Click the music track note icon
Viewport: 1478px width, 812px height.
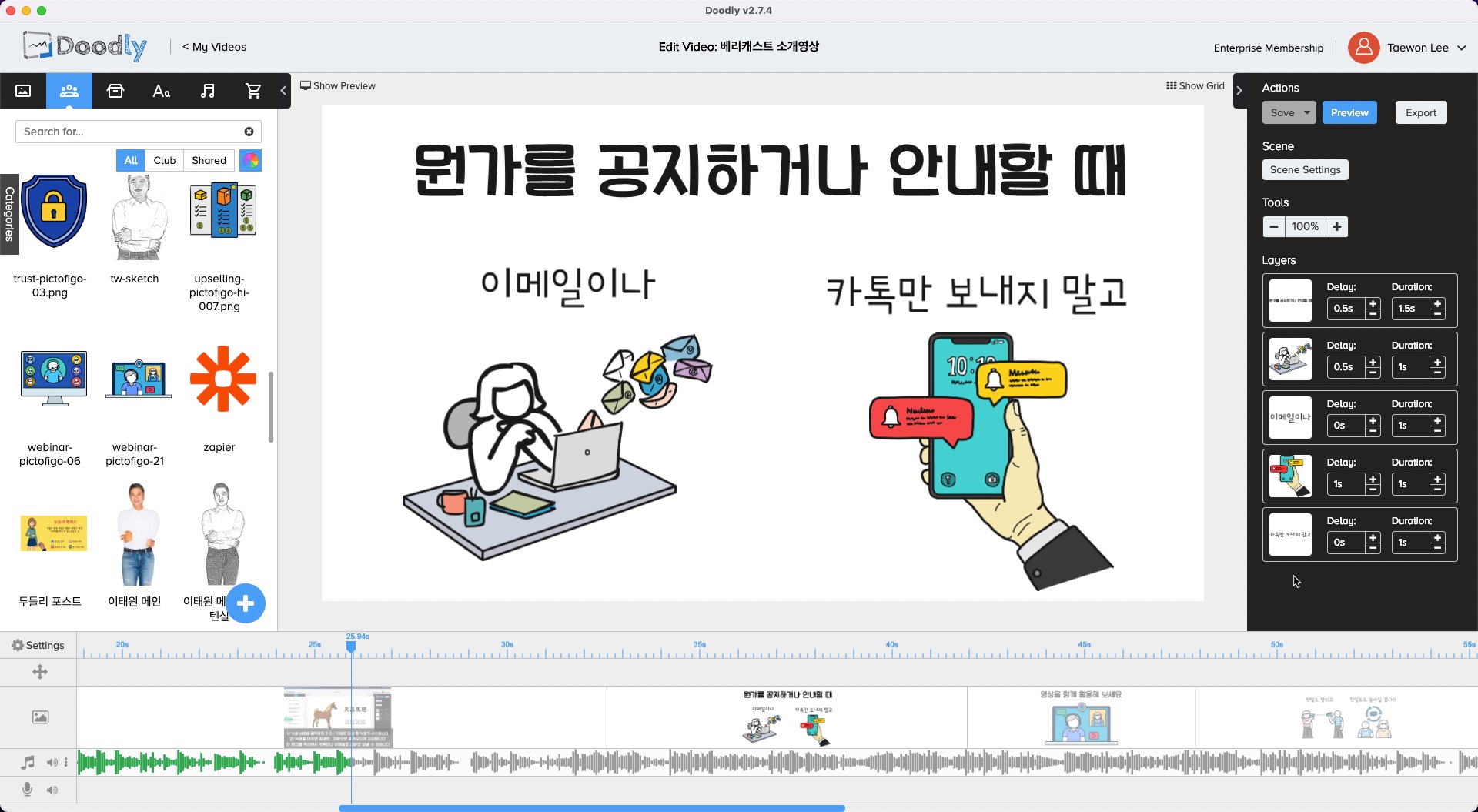[28, 762]
